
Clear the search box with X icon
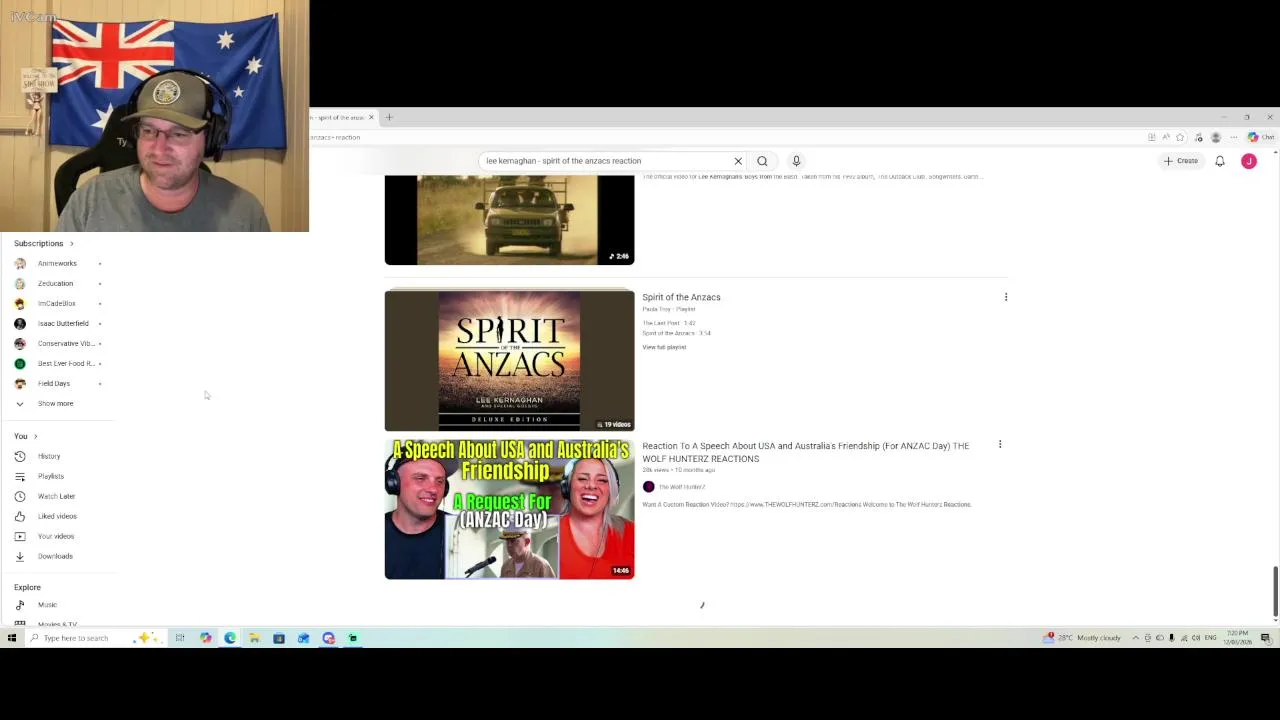738,161
